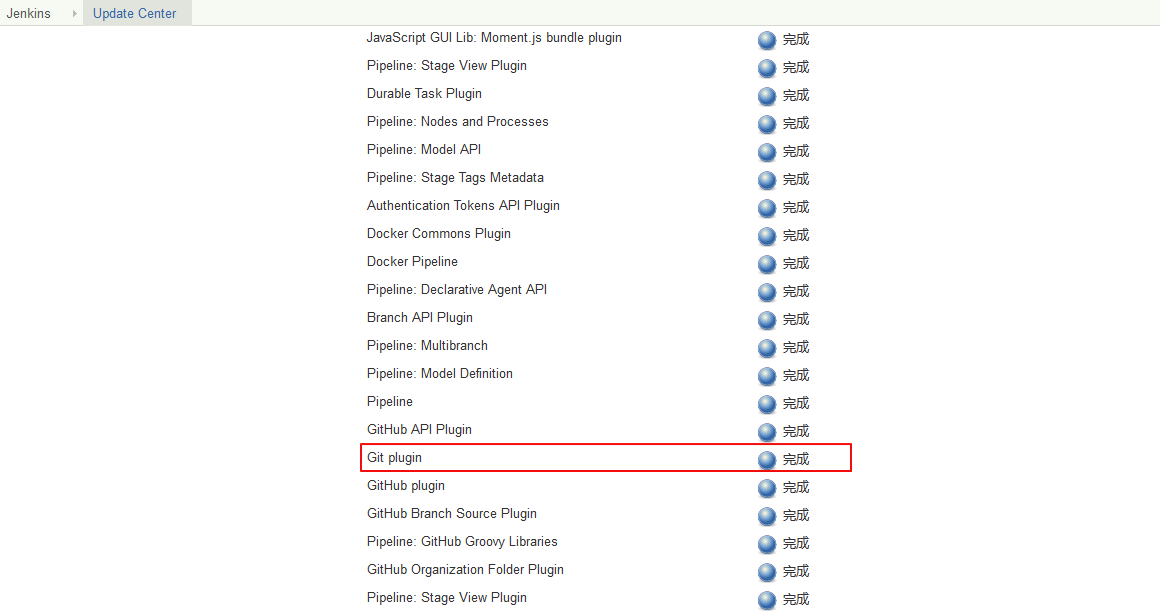Click status ball beside Pipeline: Nodes and Processes
The image size is (1160, 613).
click(x=767, y=124)
